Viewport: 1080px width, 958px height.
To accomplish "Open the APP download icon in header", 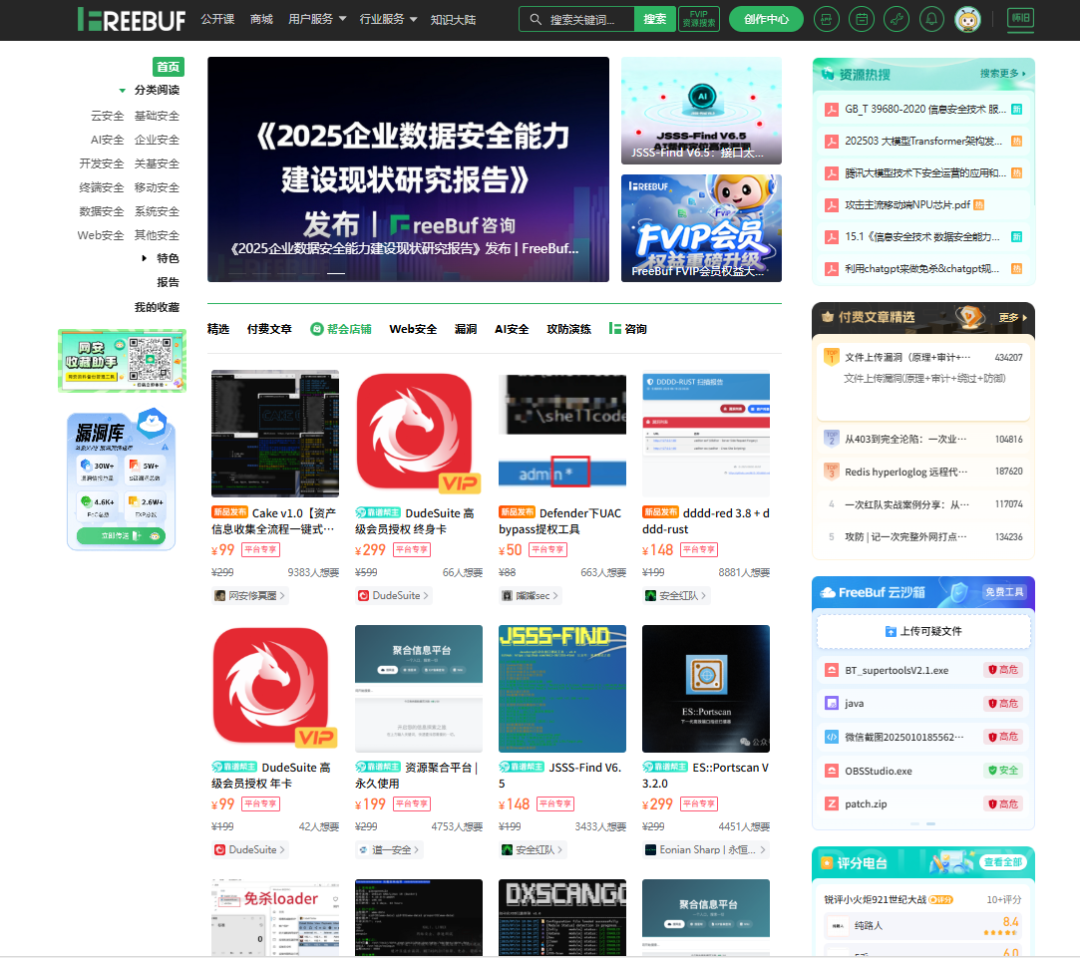I will pyautogui.click(x=827, y=19).
